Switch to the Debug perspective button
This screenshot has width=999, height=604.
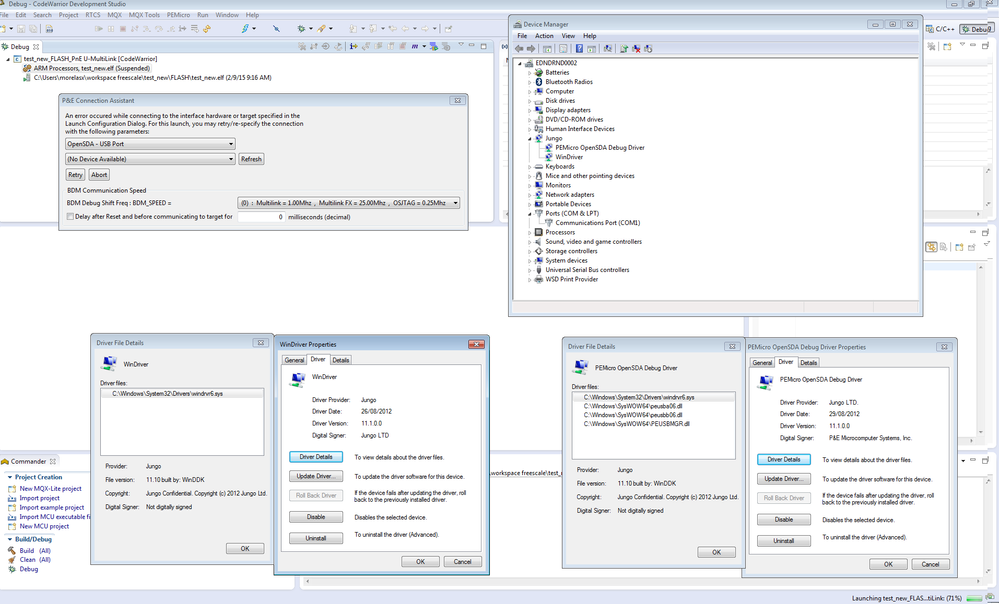[976, 29]
